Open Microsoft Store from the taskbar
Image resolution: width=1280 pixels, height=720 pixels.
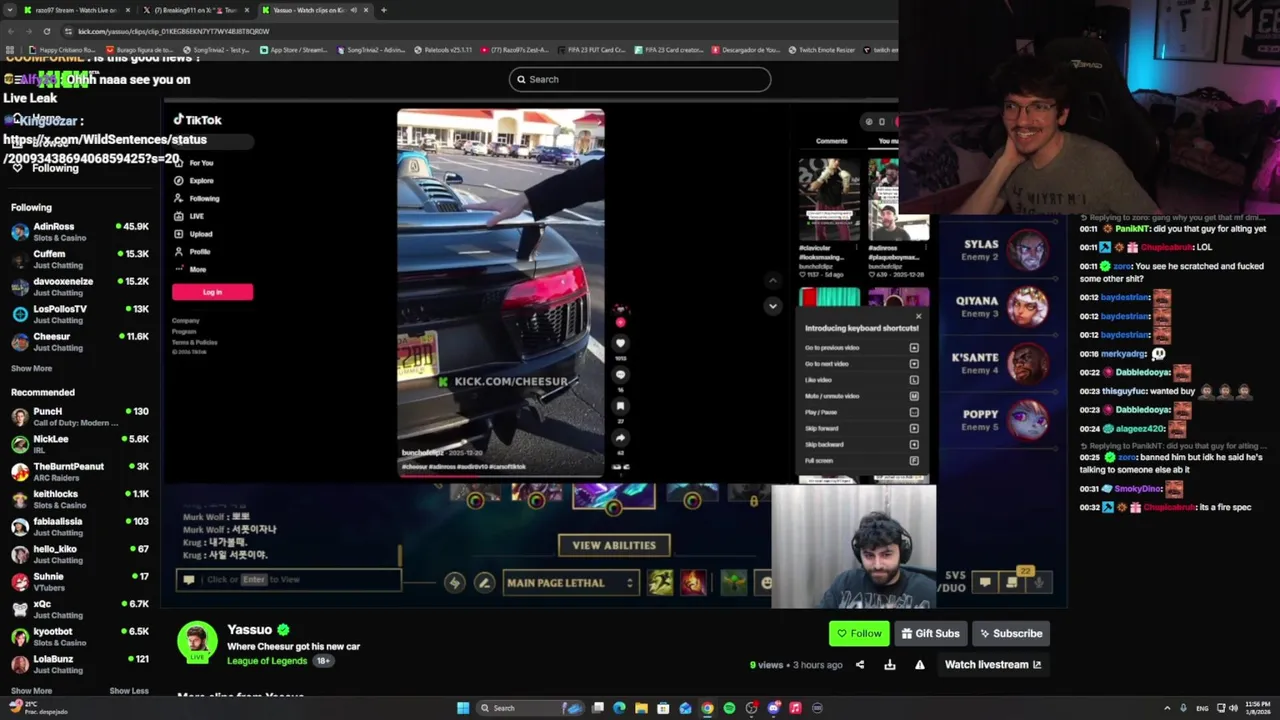pyautogui.click(x=663, y=708)
